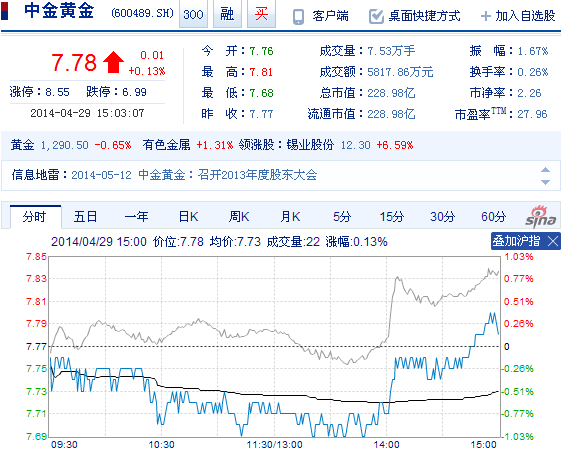Click the 市盈率 TTM value 27.96
The height and width of the screenshot is (451, 561).
tap(532, 114)
